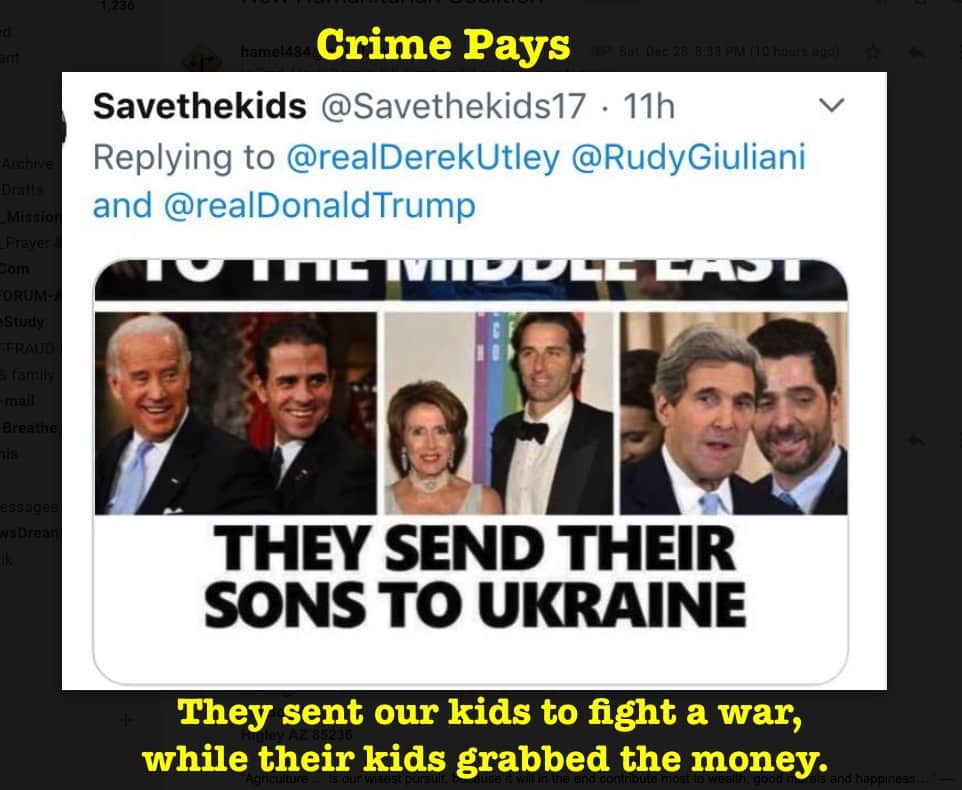
Task: Star the email from hamel484
Action: [x=872, y=53]
